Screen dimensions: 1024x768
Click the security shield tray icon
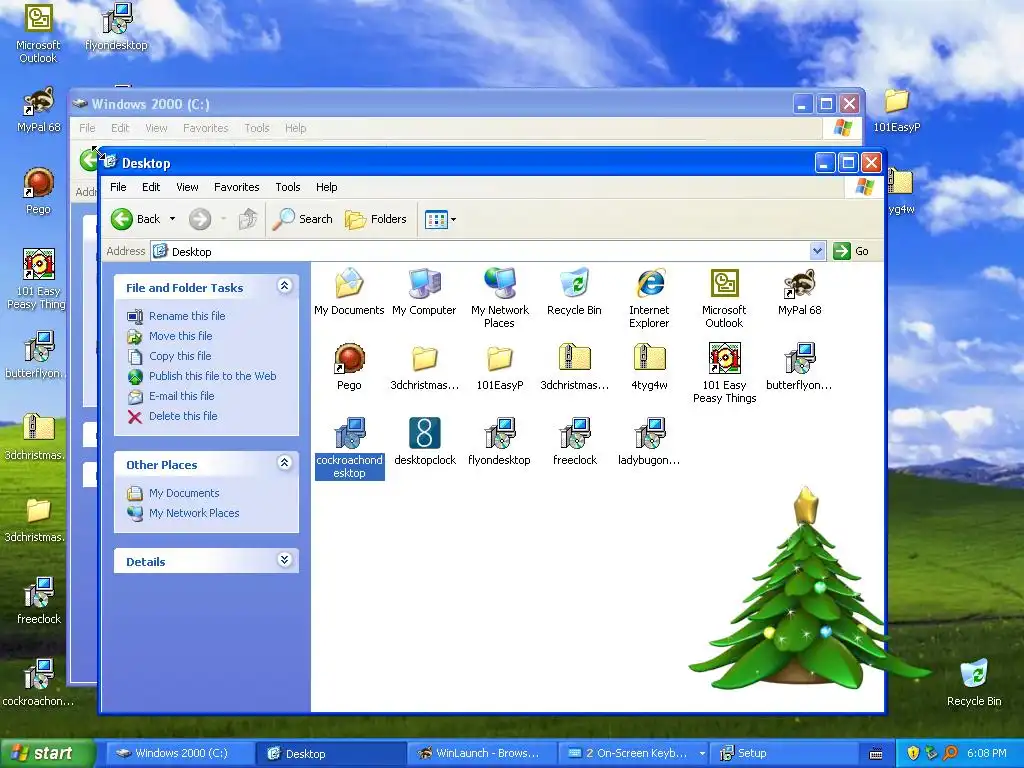pyautogui.click(x=913, y=753)
